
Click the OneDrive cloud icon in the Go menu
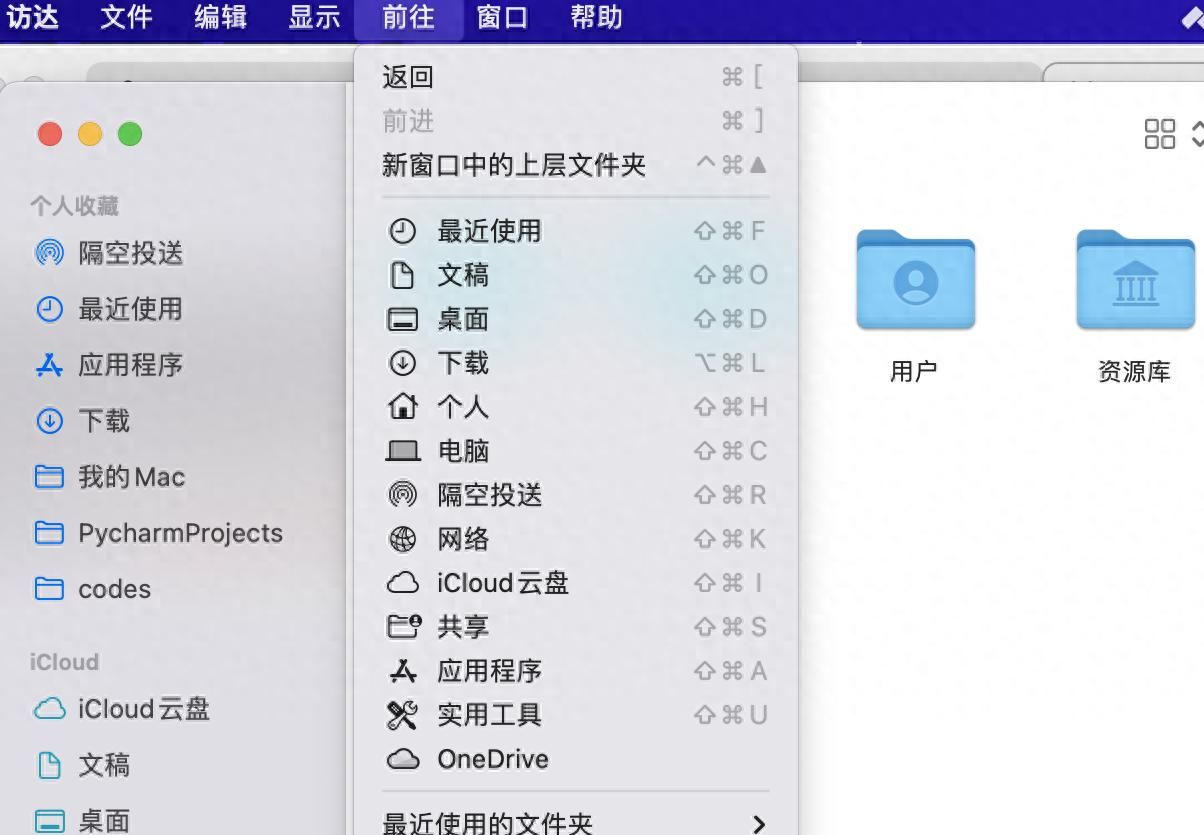404,759
